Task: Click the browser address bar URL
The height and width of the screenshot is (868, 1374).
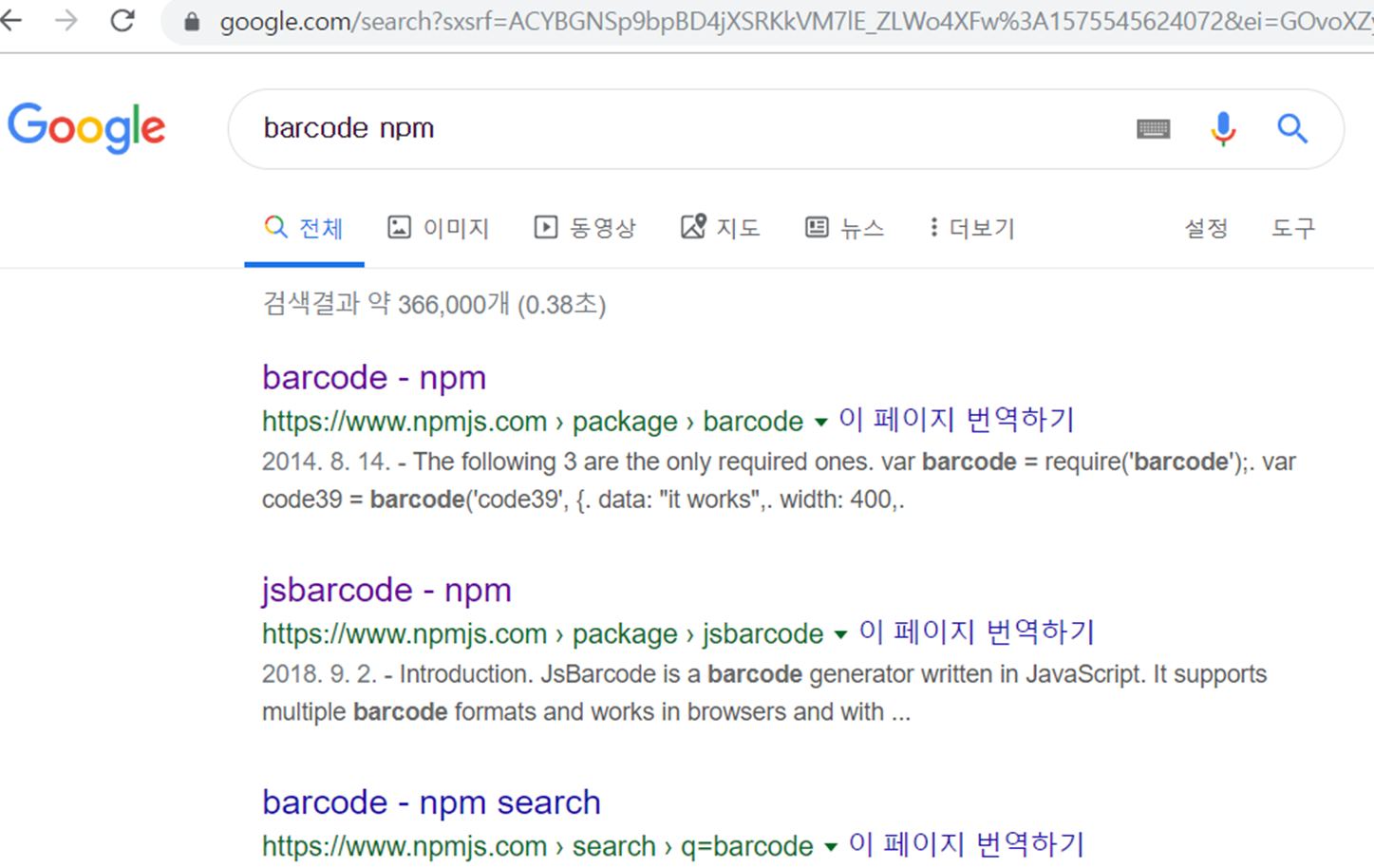Action: (x=796, y=22)
